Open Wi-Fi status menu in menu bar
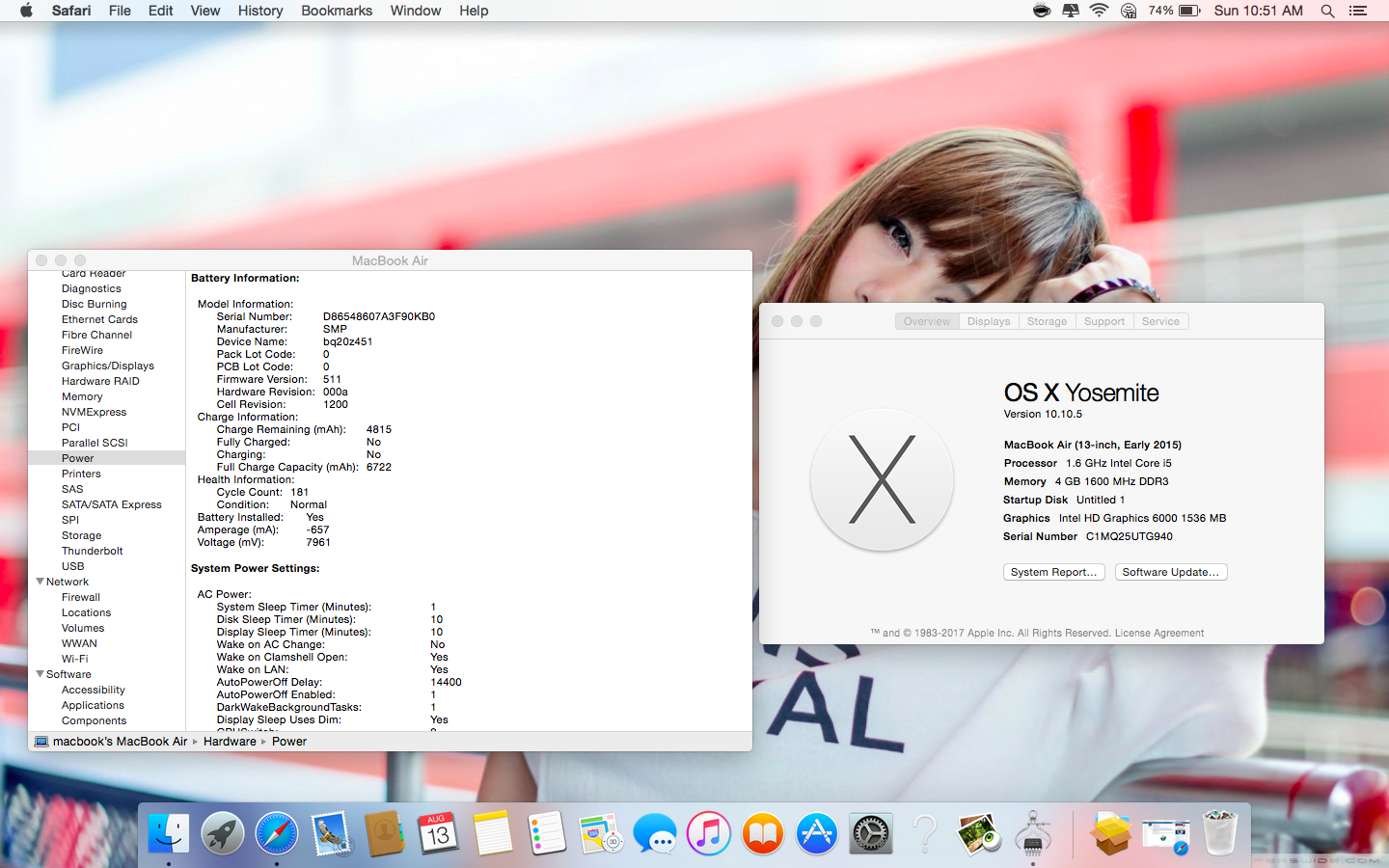Viewport: 1389px width, 868px height. (1099, 11)
